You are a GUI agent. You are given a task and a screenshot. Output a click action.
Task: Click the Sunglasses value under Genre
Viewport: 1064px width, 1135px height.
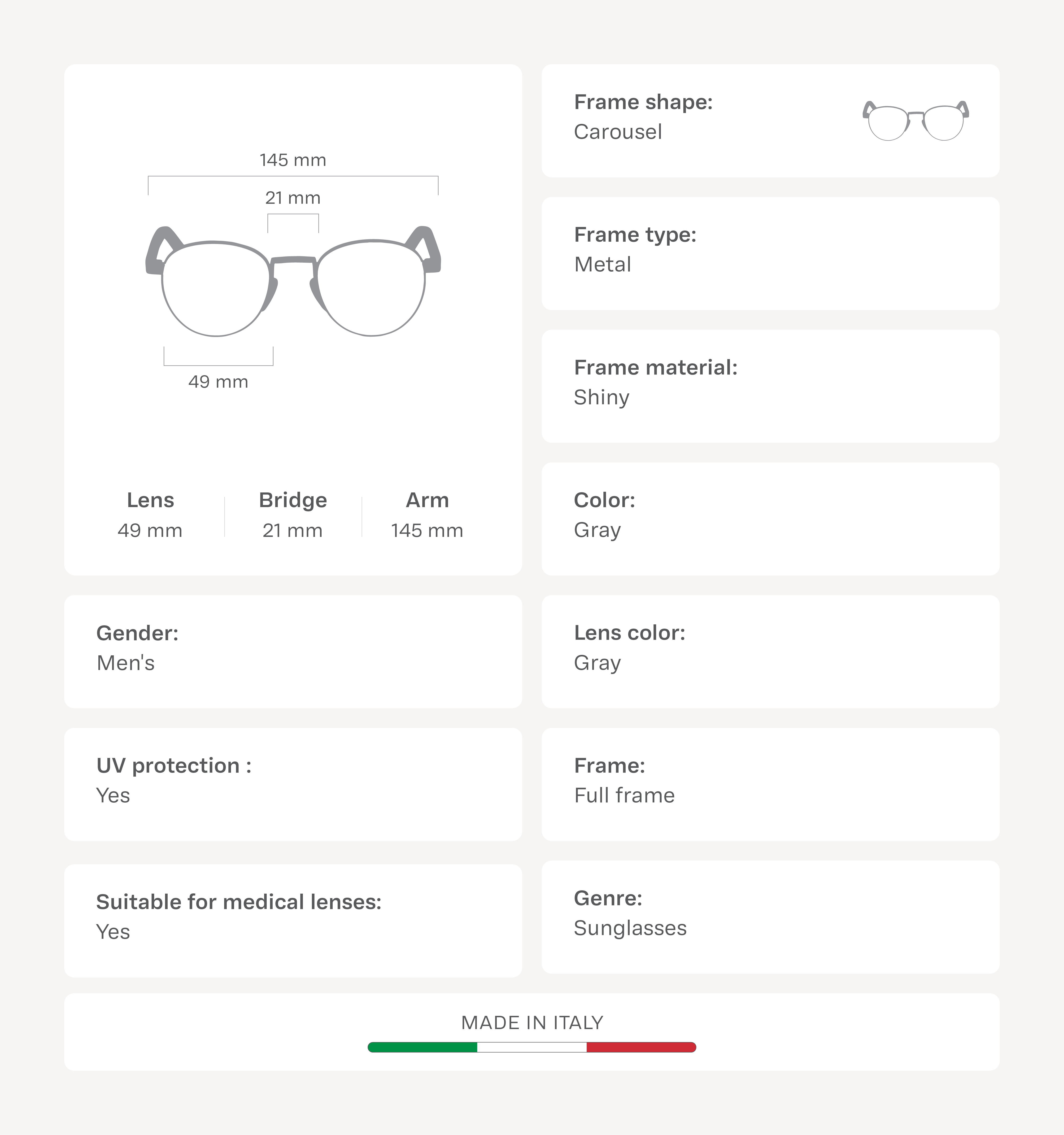pos(630,928)
